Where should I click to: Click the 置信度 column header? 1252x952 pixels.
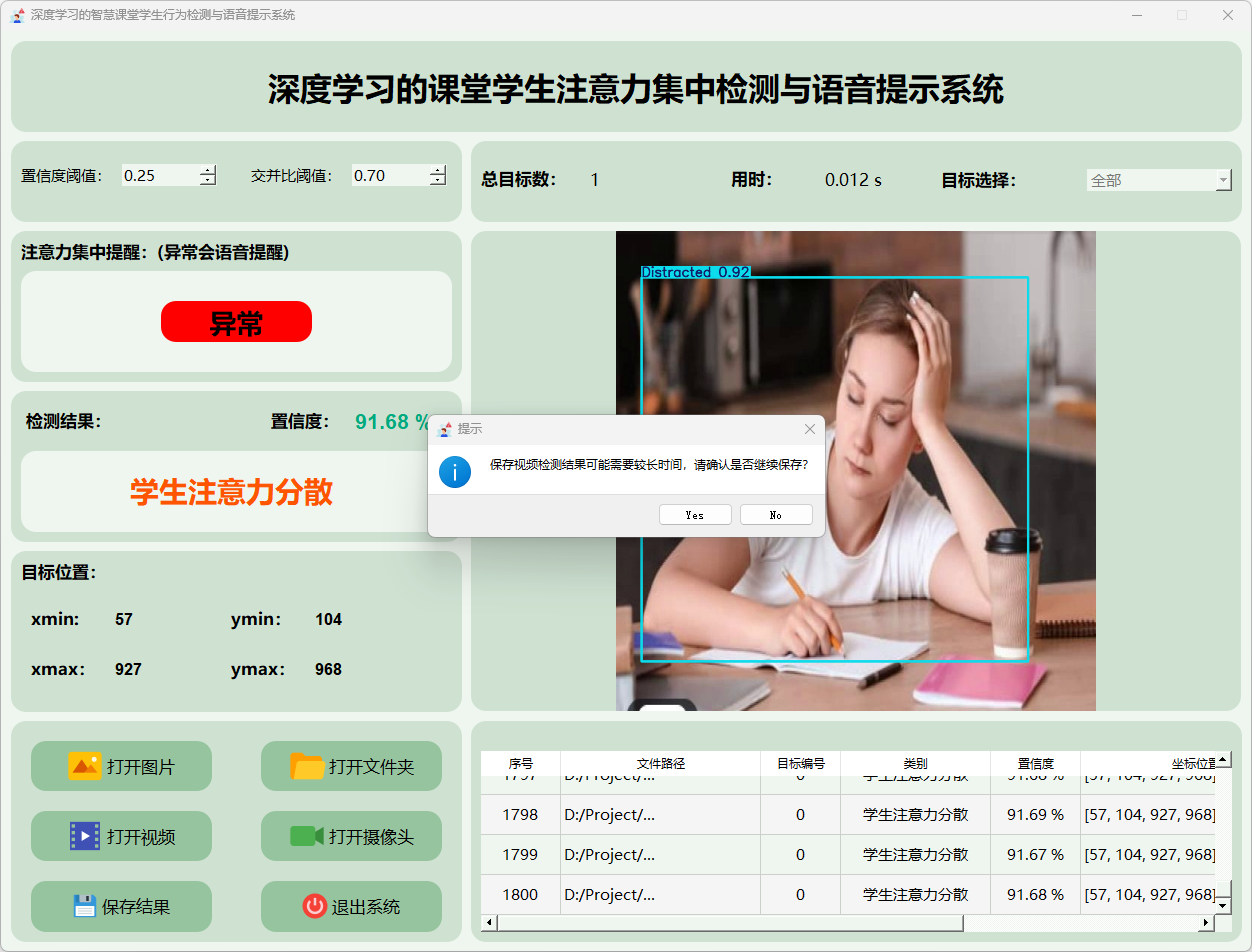click(x=1034, y=763)
